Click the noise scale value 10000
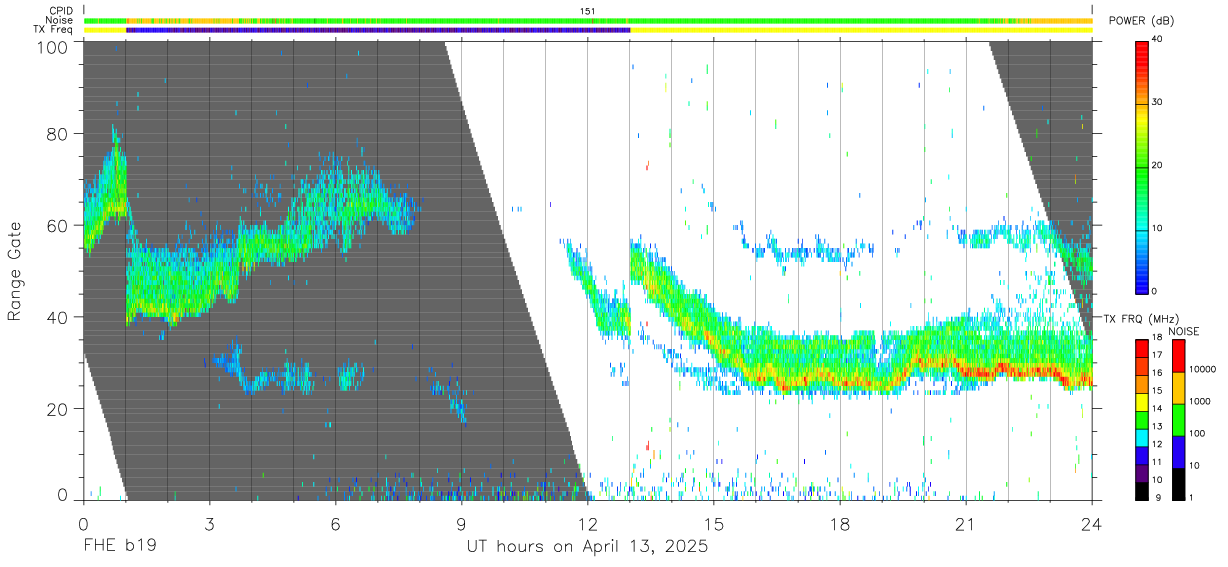Viewport: 1228px width, 567px height. [1202, 370]
